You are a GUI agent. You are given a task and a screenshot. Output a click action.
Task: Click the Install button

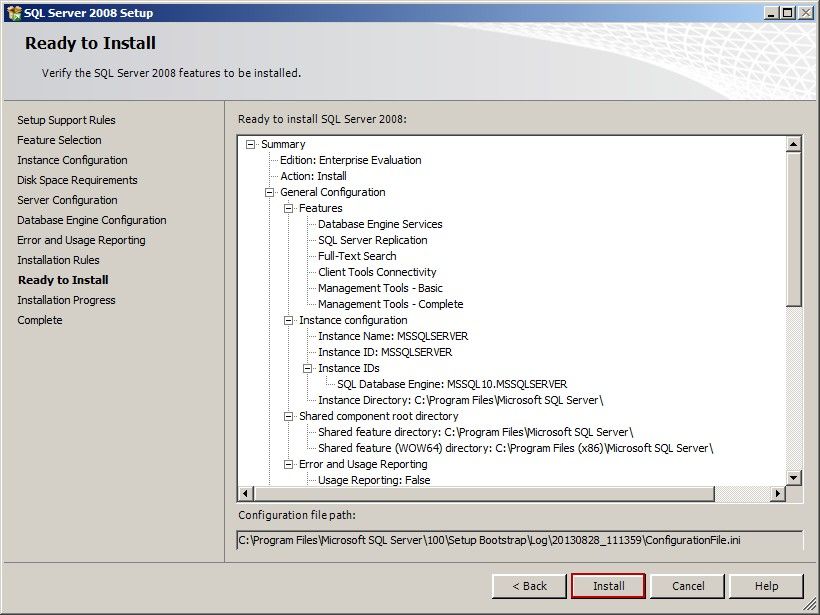coord(609,586)
